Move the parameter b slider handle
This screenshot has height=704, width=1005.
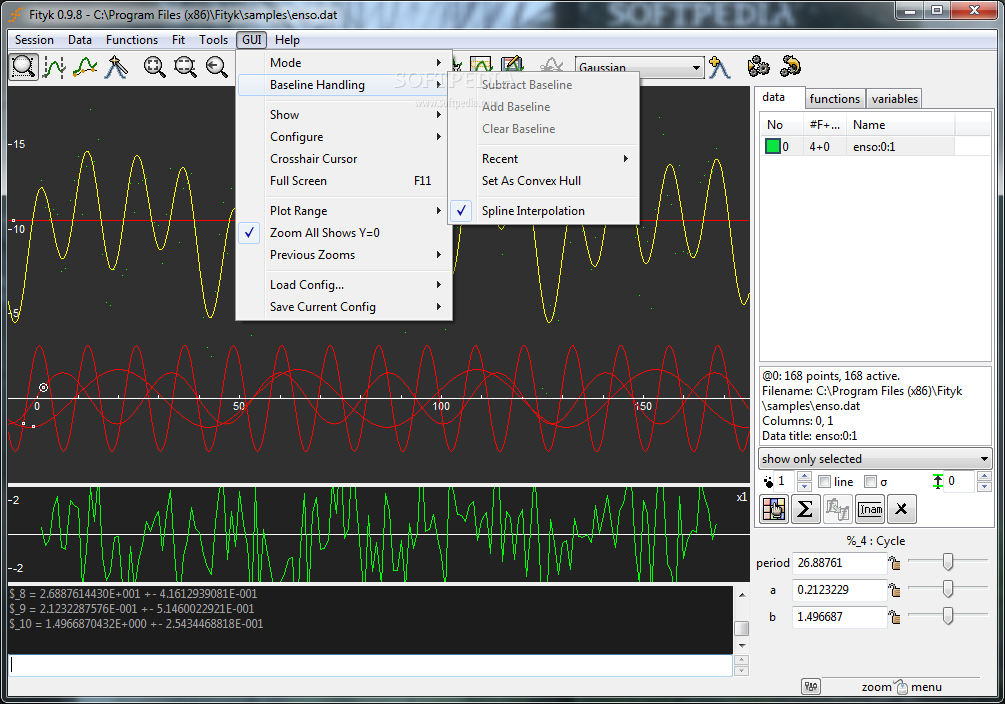[948, 616]
